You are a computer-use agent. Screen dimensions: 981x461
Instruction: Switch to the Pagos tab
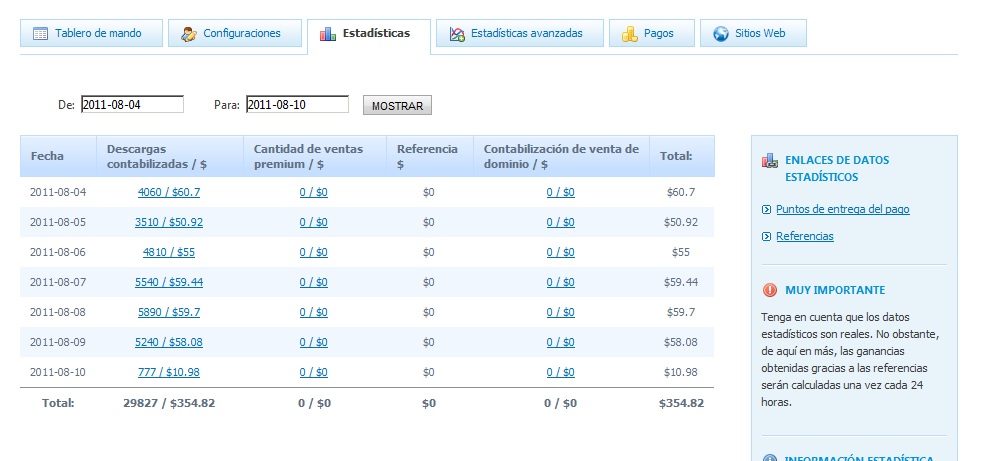click(x=653, y=34)
